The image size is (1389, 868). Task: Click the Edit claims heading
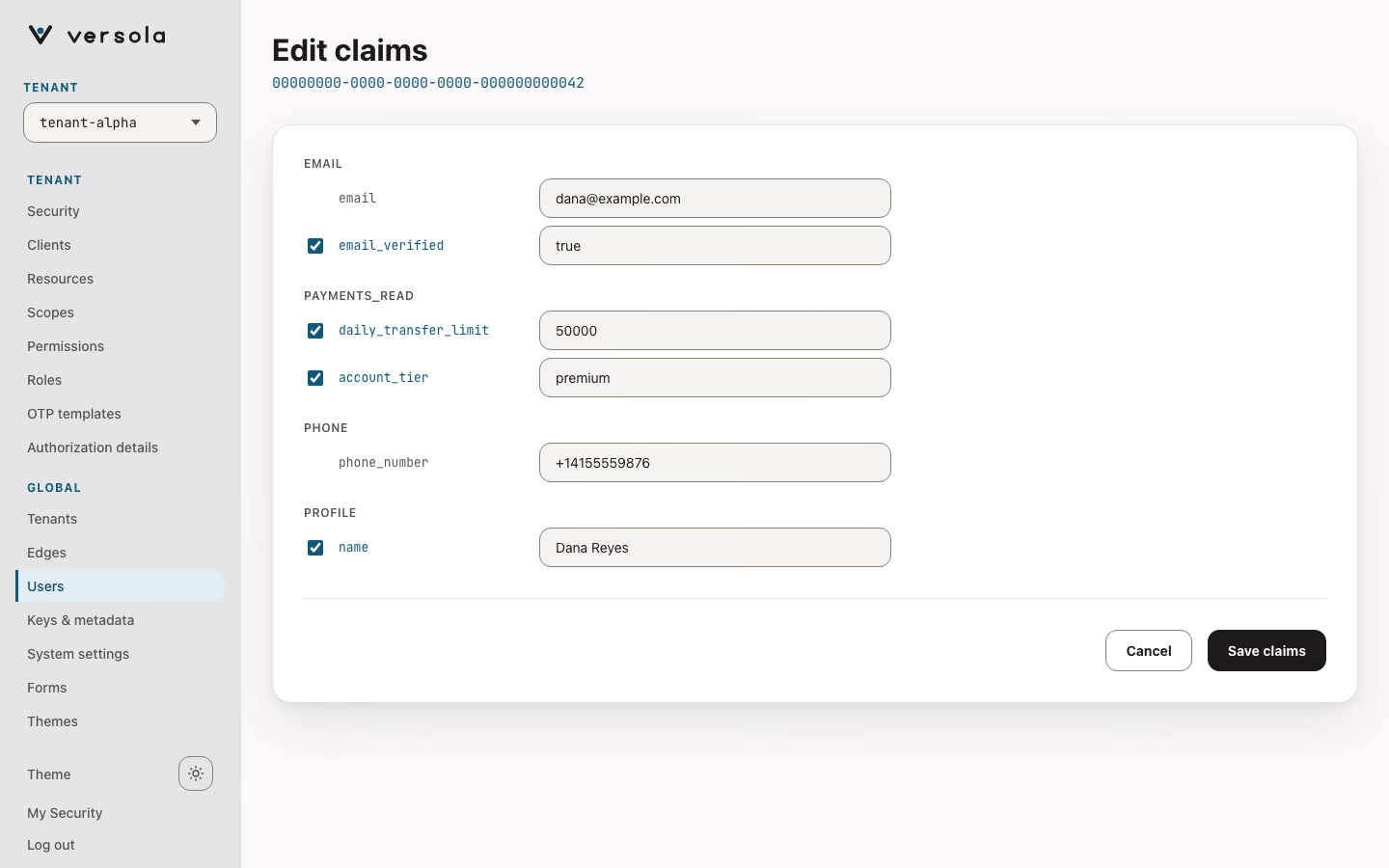[350, 50]
